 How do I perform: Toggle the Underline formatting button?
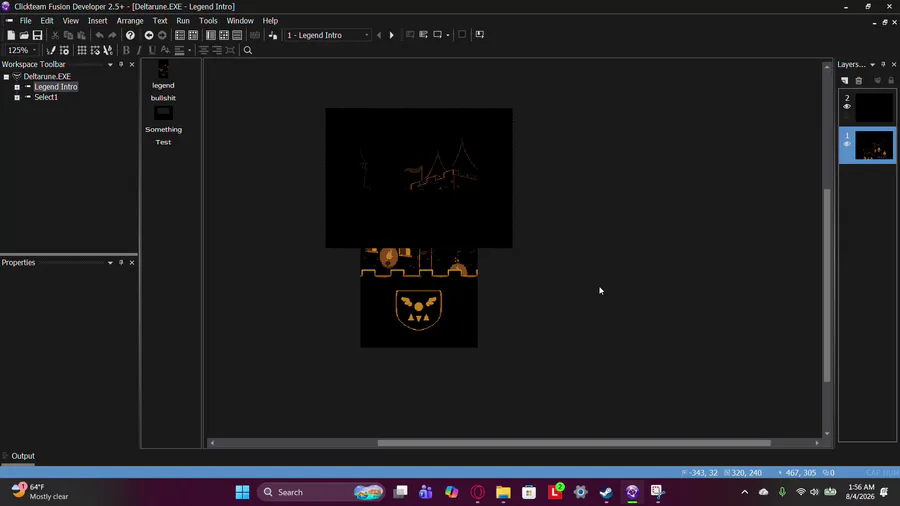[x=152, y=50]
